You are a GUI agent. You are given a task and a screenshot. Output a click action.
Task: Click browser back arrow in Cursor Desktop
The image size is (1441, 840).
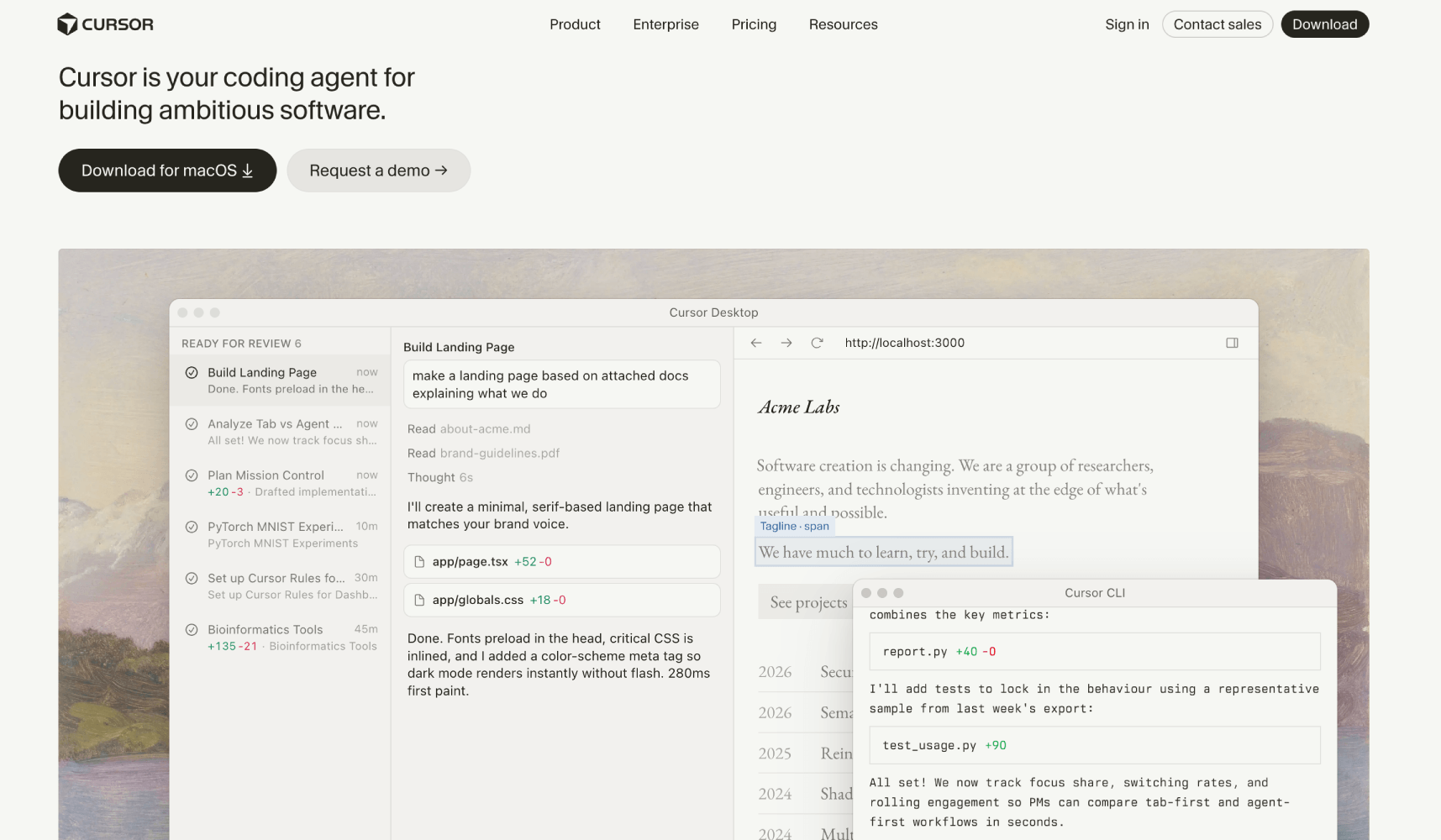pos(756,343)
